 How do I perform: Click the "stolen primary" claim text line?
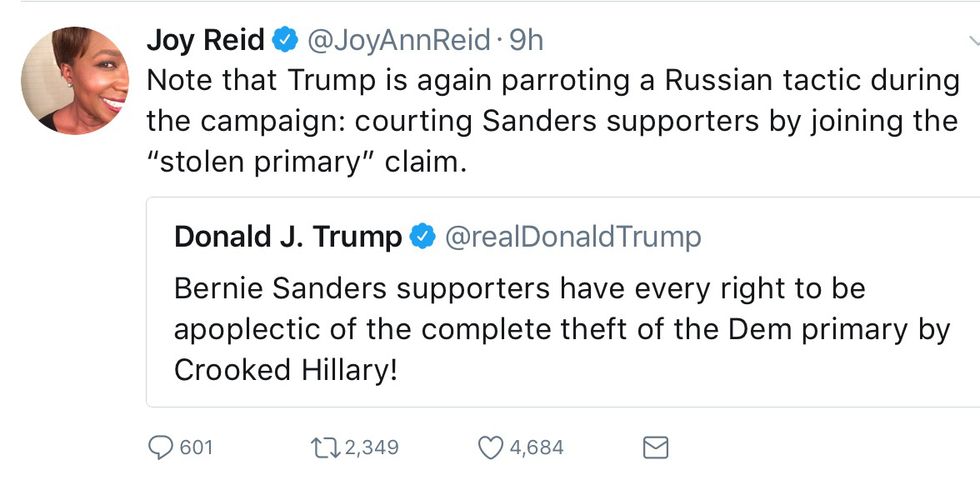point(306,161)
